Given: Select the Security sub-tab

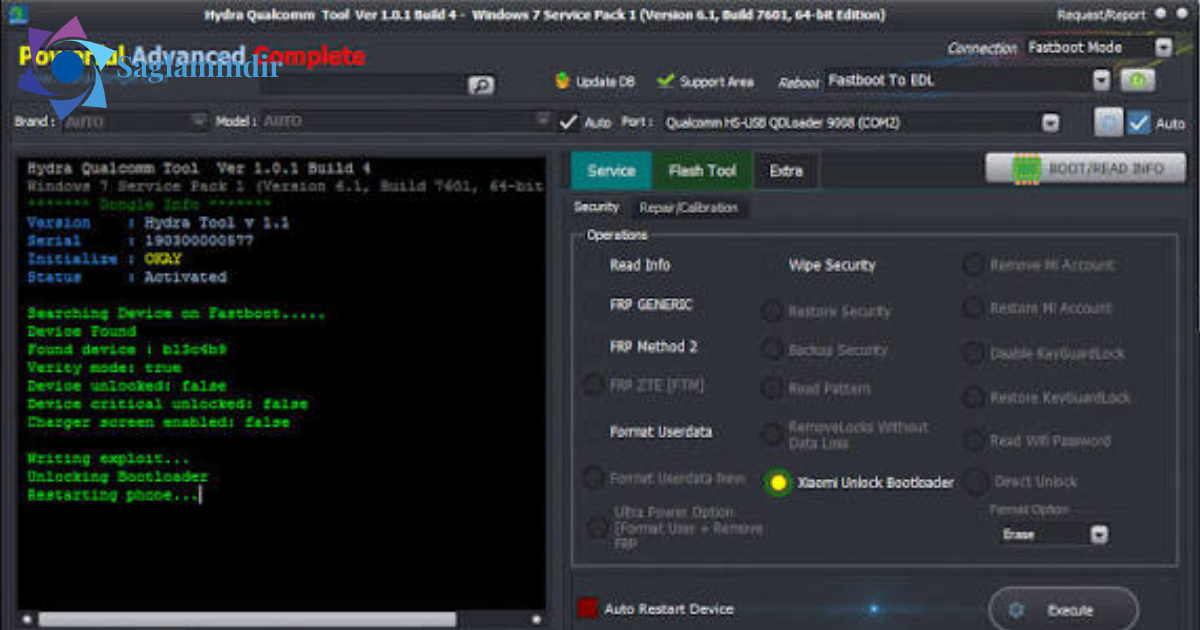Looking at the screenshot, I should [x=596, y=207].
